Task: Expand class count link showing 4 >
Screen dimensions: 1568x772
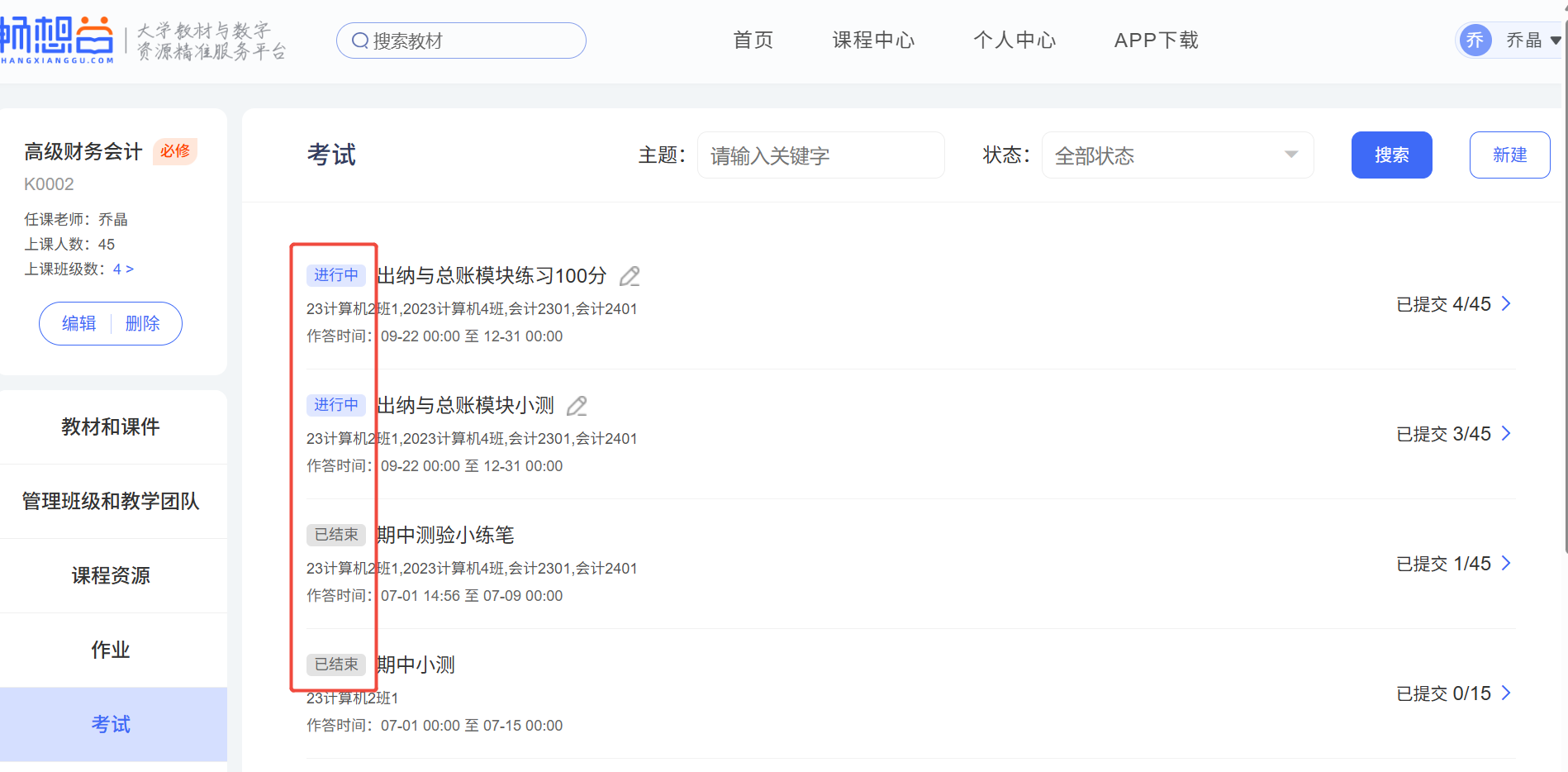Action: (123, 269)
